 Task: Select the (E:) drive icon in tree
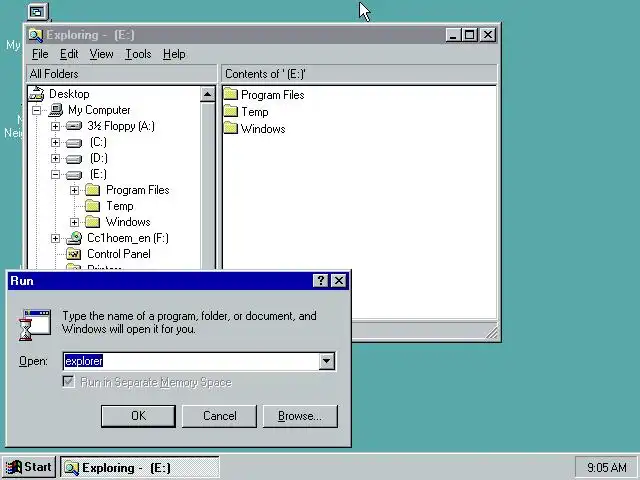click(x=74, y=175)
